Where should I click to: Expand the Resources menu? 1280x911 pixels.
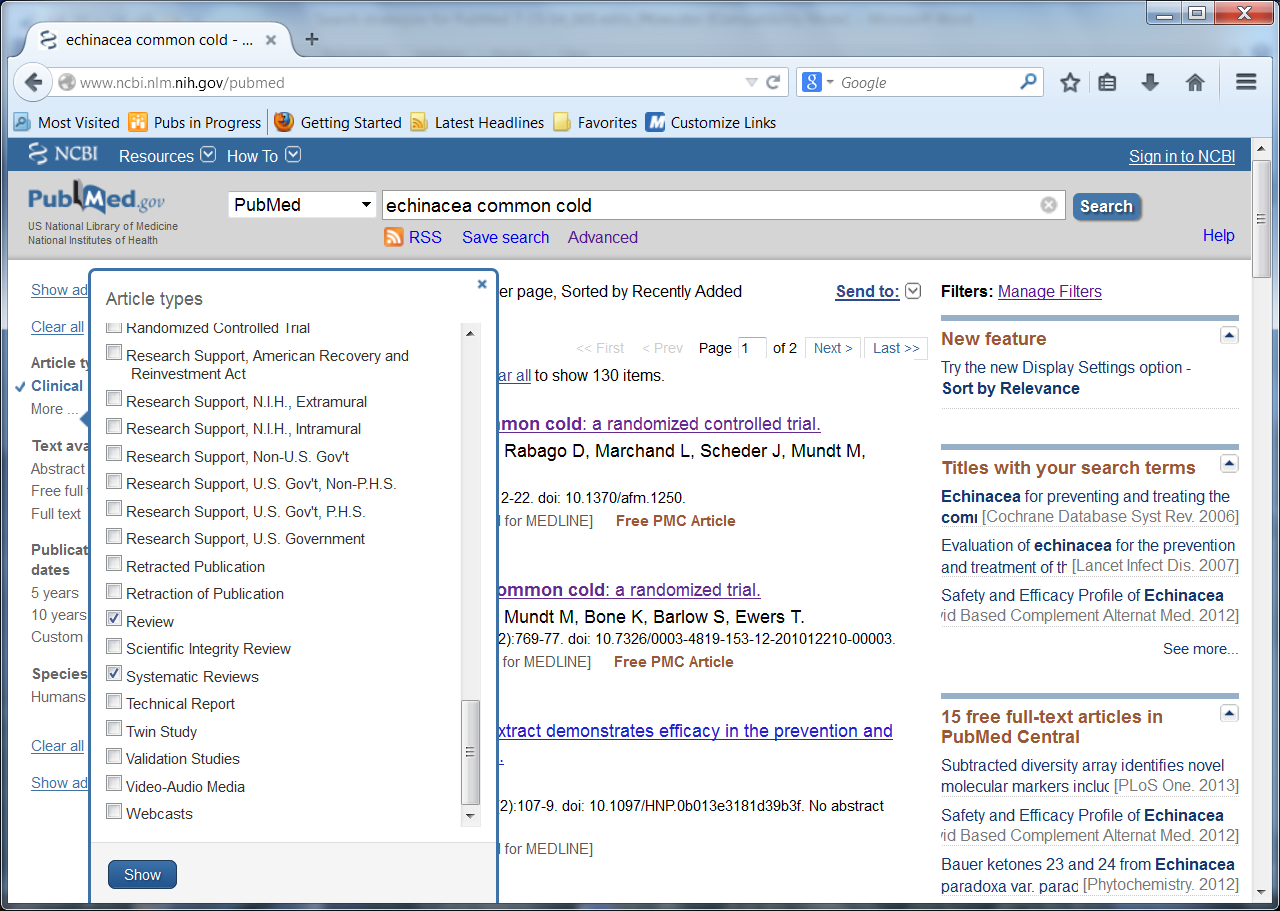click(x=167, y=156)
